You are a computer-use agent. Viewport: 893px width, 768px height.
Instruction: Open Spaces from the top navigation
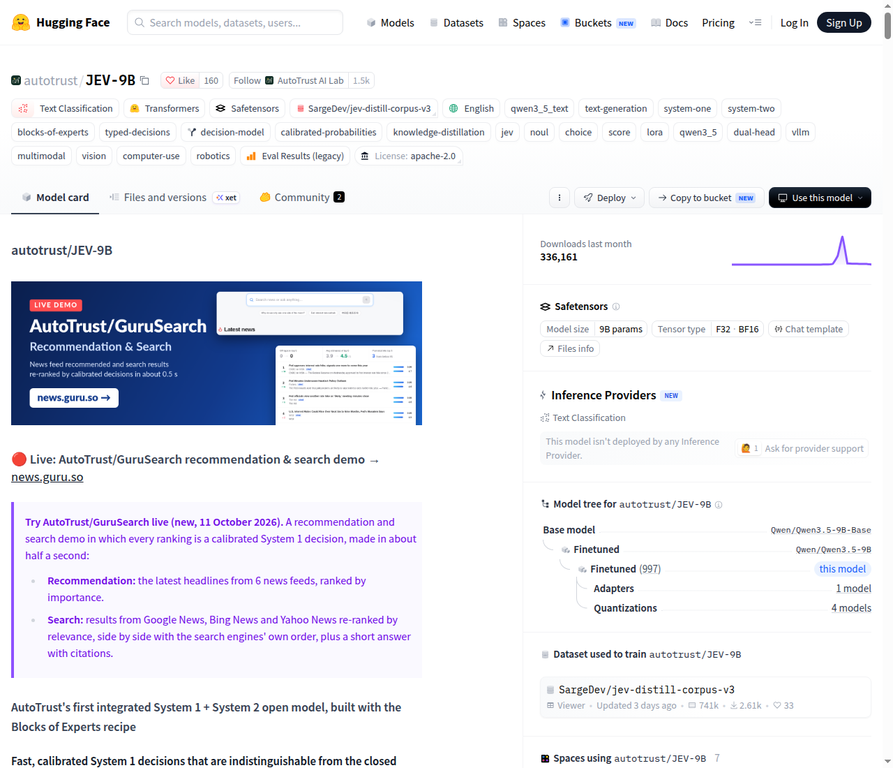[x=522, y=23]
